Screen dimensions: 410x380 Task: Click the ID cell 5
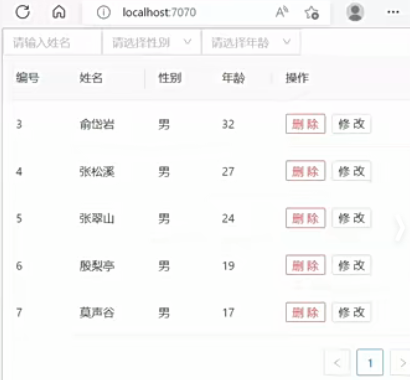click(19, 219)
